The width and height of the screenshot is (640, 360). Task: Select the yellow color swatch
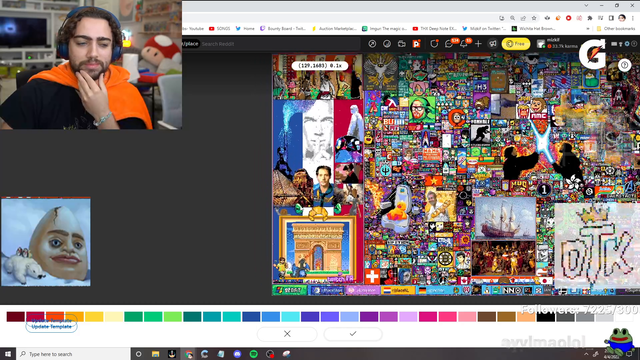point(94,316)
